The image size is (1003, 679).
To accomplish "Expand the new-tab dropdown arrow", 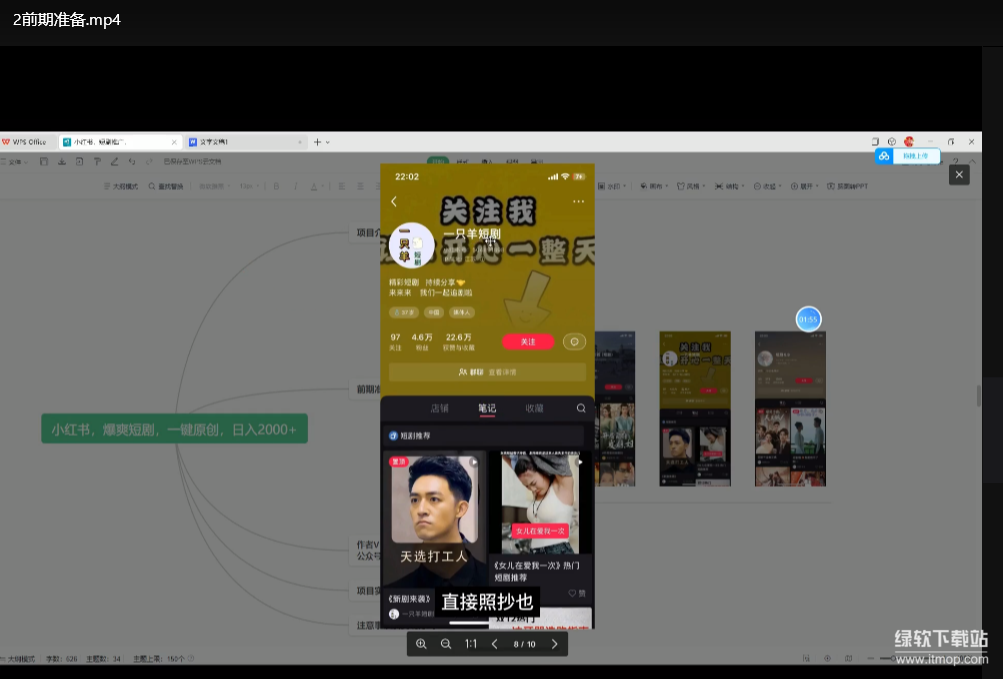I will 328,142.
